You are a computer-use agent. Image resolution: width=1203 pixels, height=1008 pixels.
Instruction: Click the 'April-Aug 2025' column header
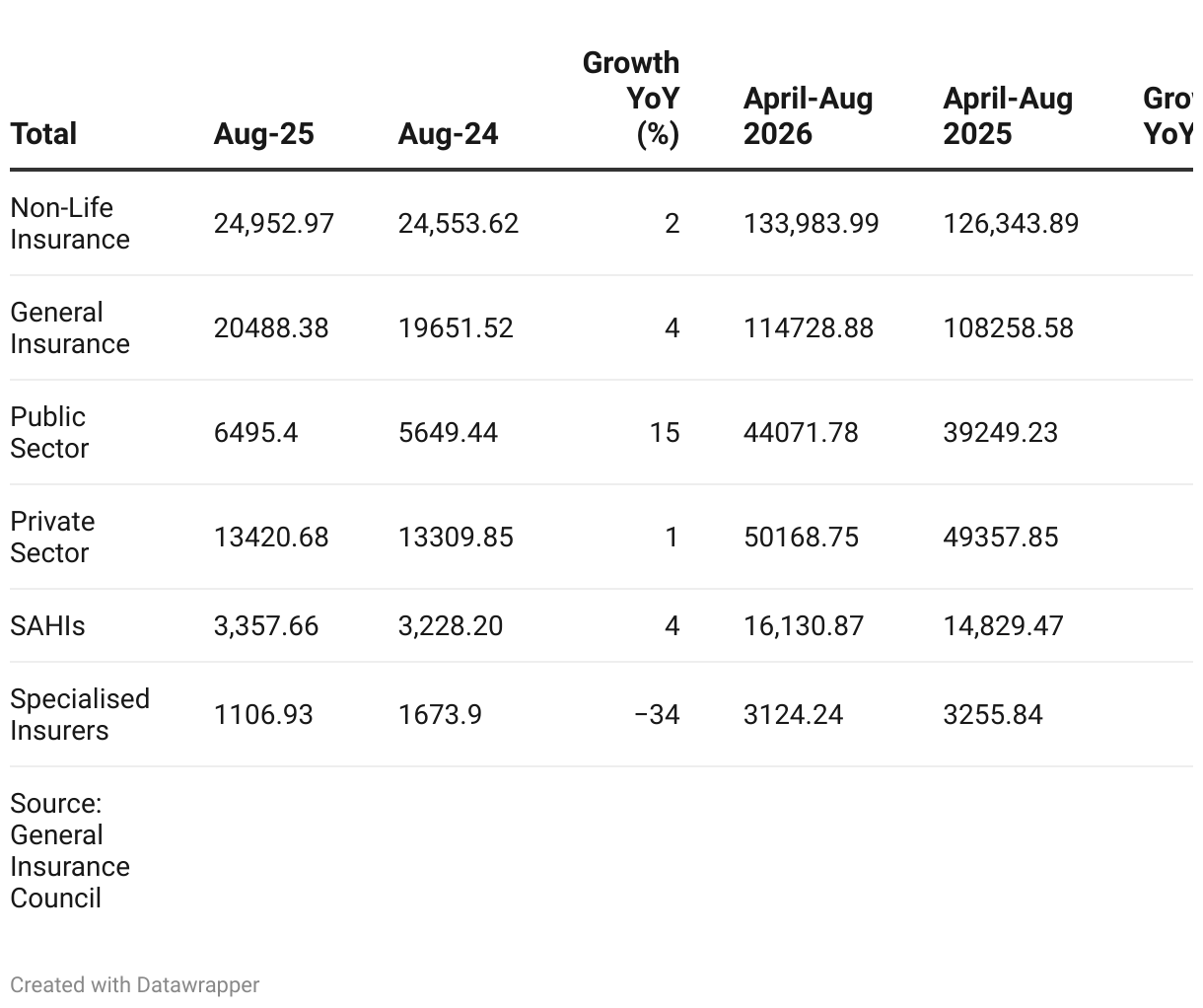click(x=1008, y=116)
